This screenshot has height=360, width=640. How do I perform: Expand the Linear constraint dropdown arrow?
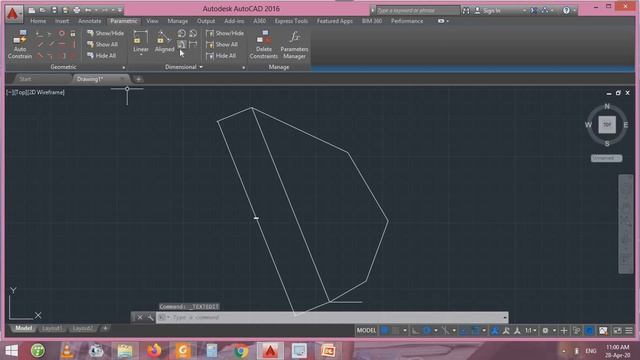[140, 55]
